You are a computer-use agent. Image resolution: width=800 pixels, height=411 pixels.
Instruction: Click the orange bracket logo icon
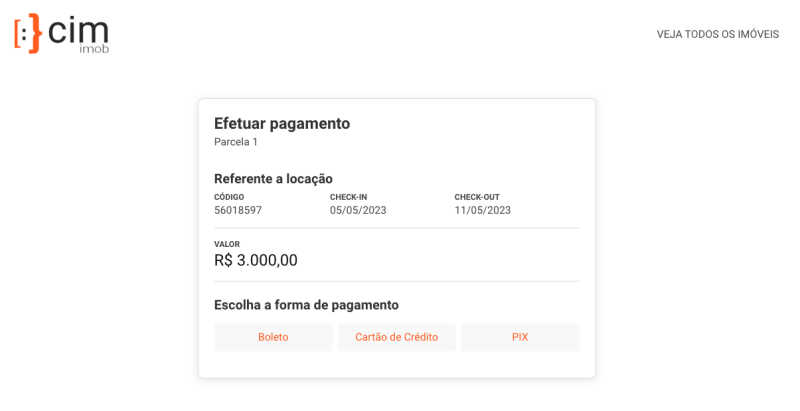pyautogui.click(x=28, y=32)
